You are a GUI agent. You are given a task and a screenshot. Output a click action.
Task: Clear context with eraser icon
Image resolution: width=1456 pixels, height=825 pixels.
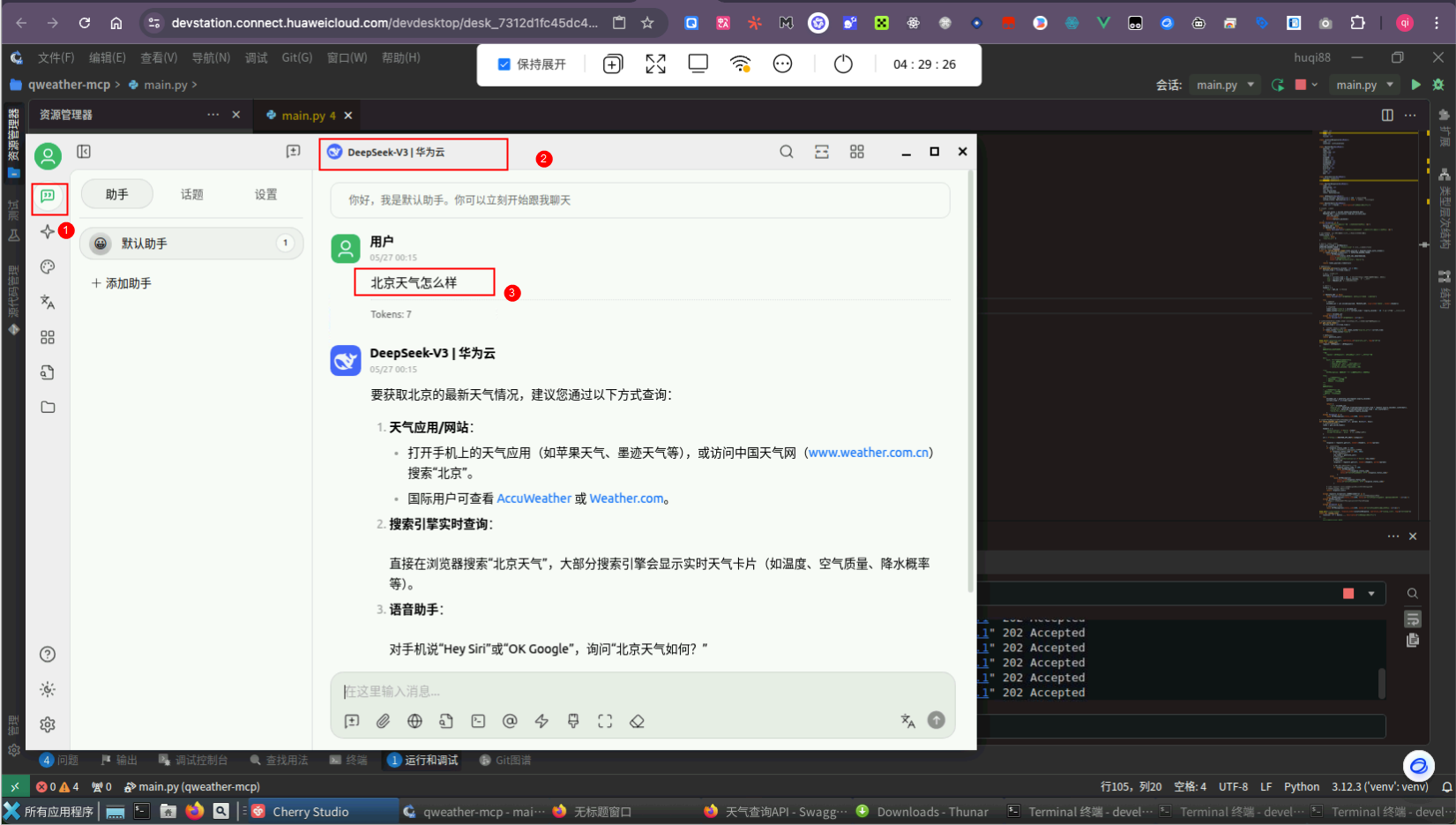click(637, 721)
